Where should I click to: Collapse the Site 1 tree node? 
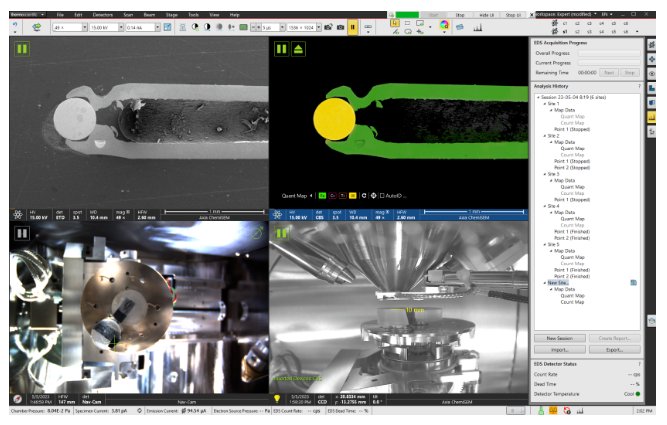[543, 103]
